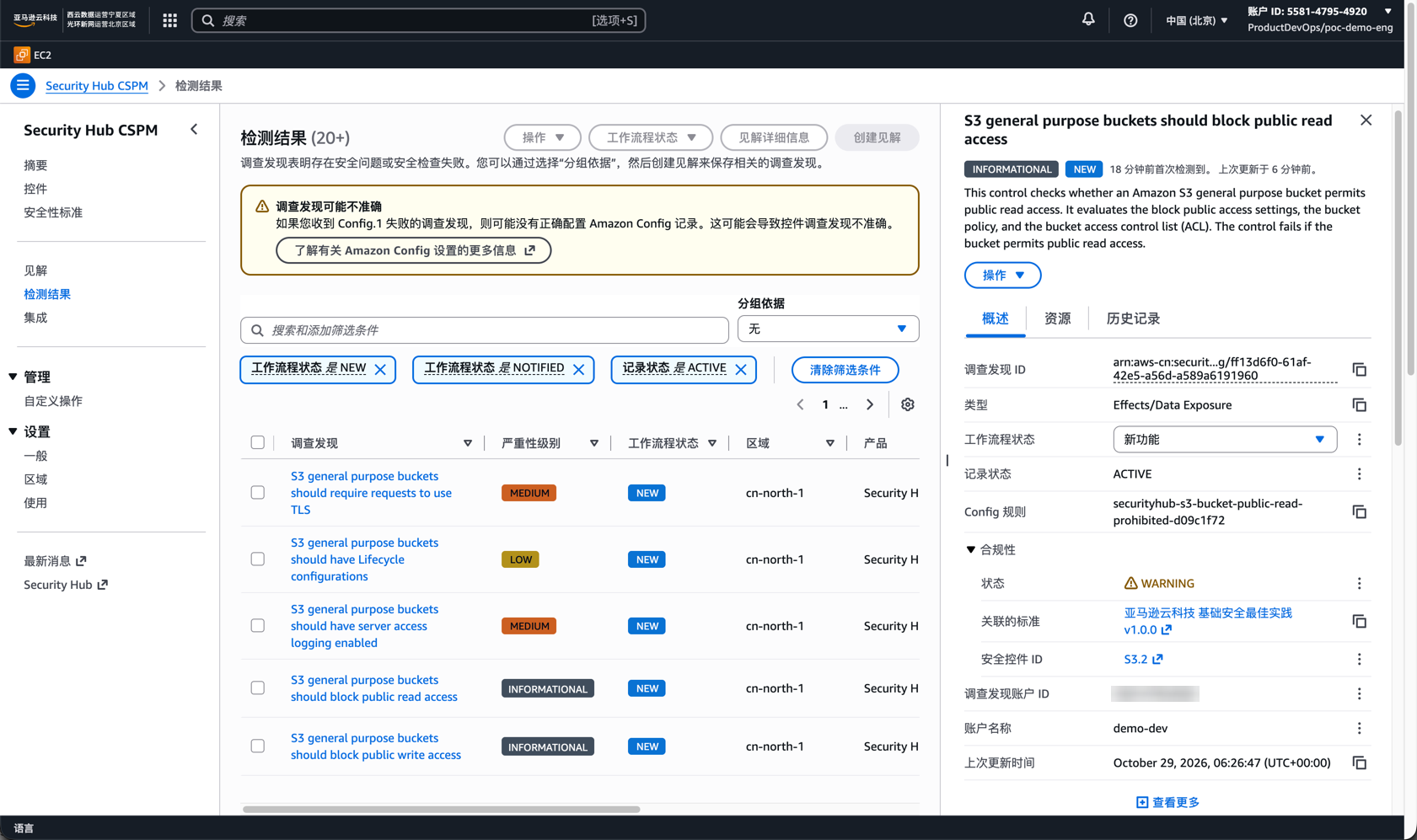Open table preferences gear icon

tap(908, 405)
